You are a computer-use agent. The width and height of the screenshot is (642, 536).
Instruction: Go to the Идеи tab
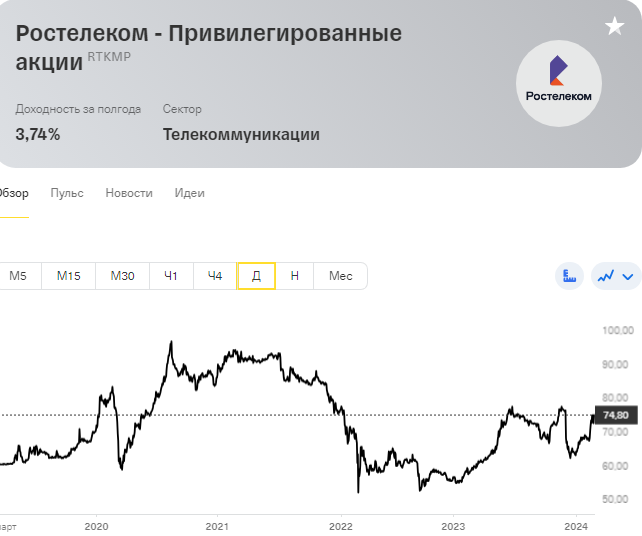[190, 193]
